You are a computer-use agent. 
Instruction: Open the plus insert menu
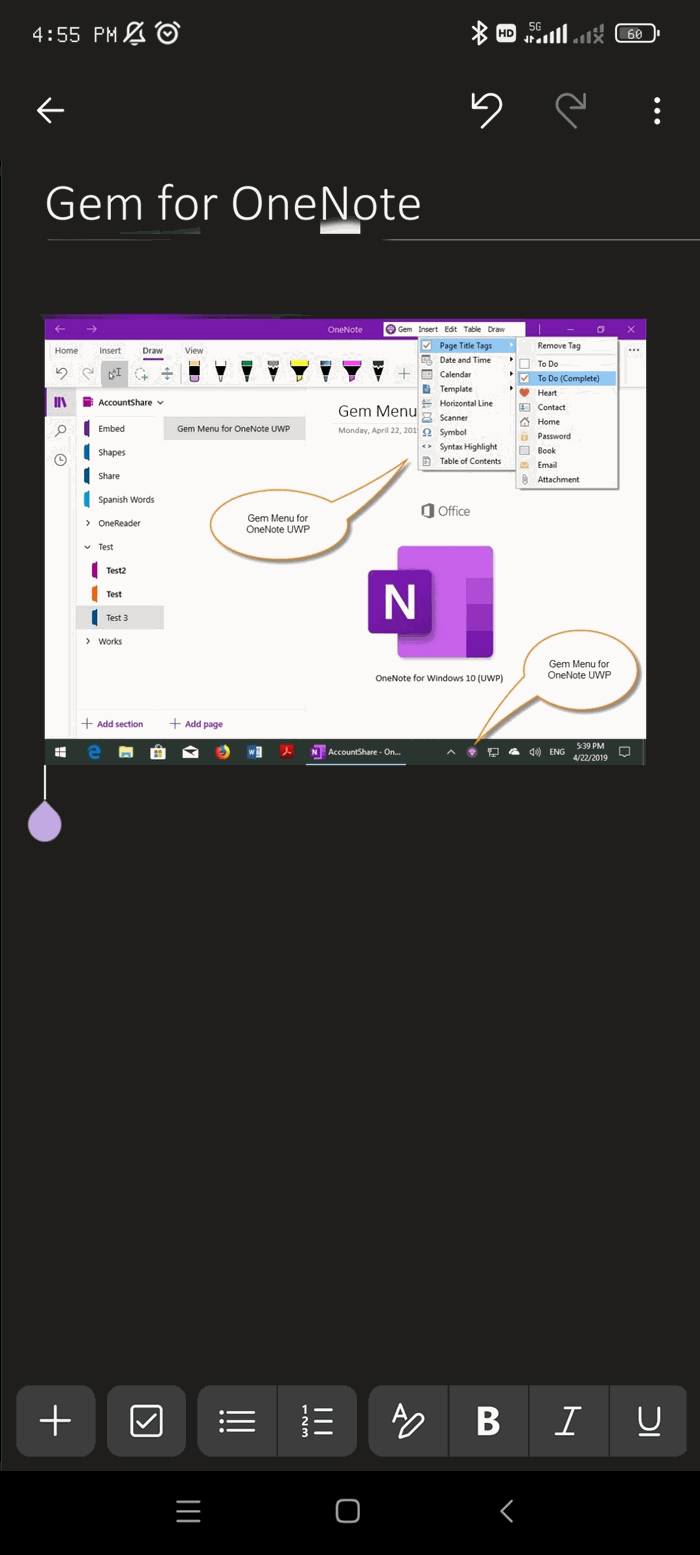tap(55, 1420)
